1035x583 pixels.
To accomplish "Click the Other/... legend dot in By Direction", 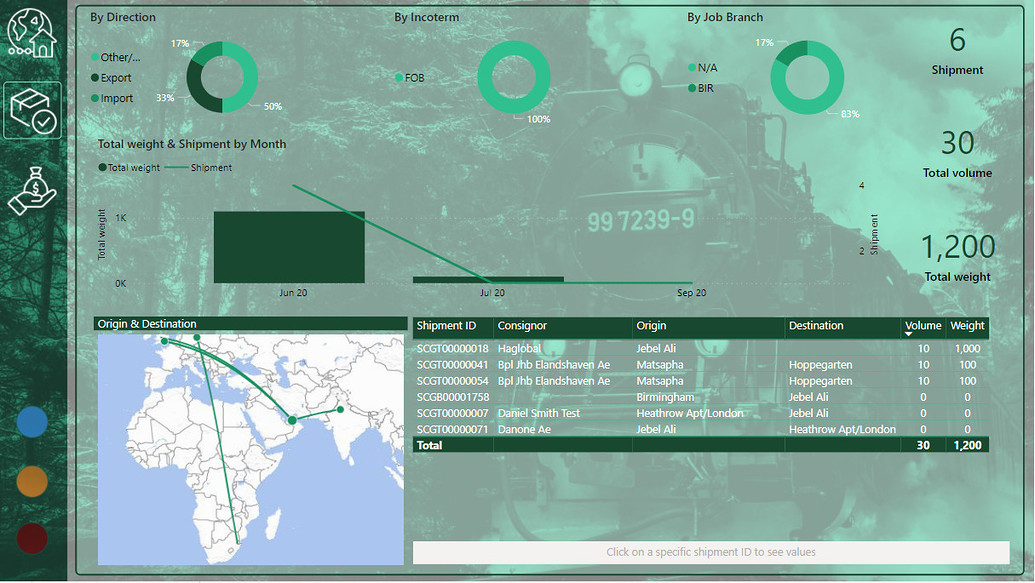I will point(96,57).
